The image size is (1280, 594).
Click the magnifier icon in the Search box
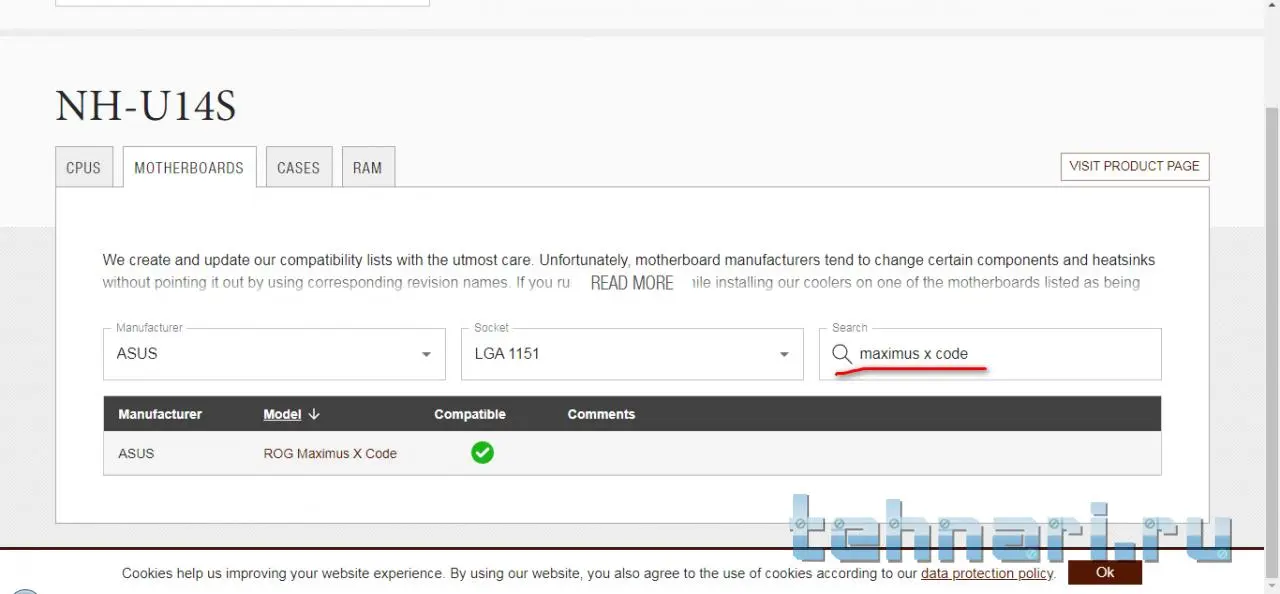pos(842,354)
